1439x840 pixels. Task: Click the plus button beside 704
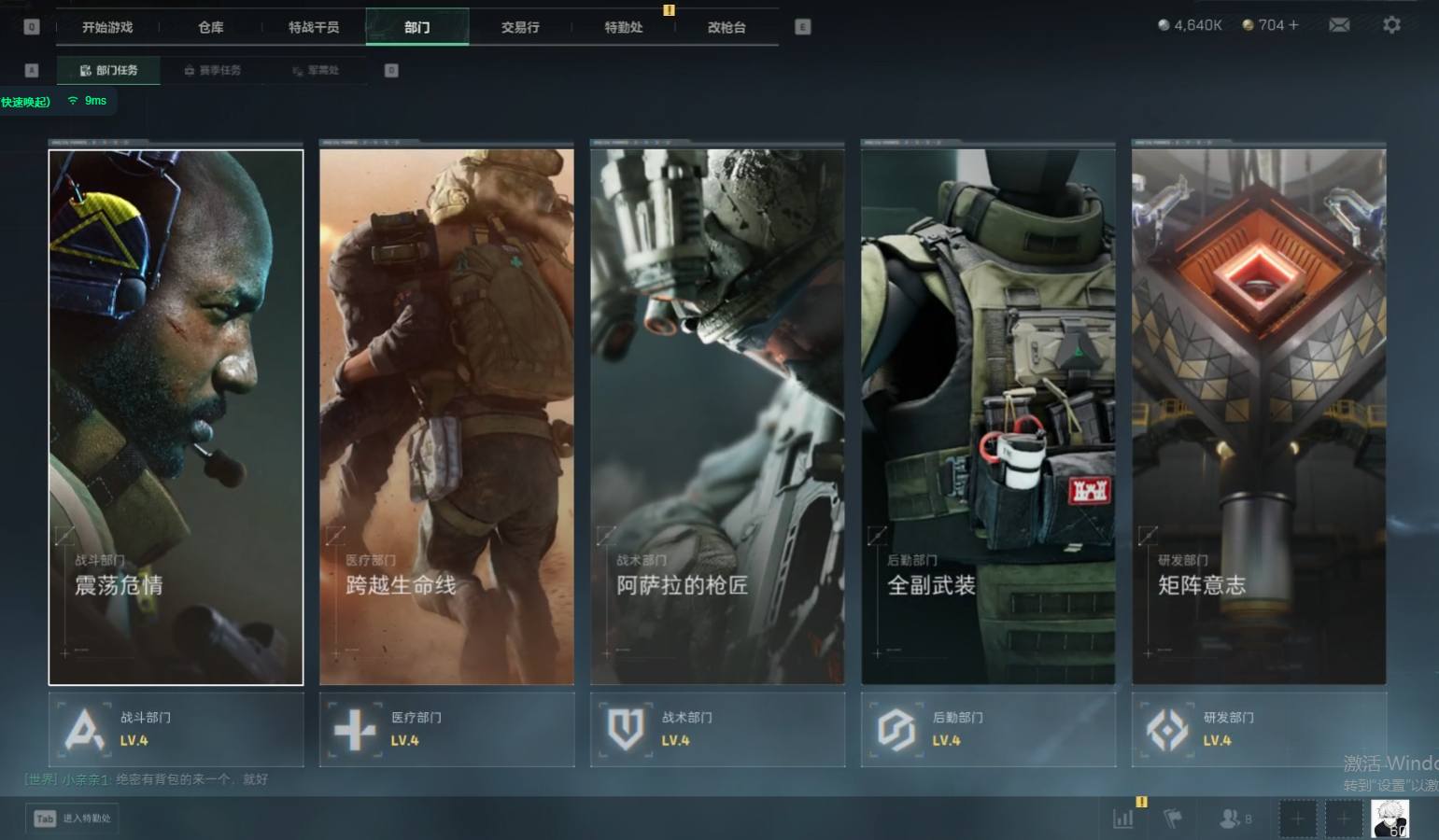coord(1293,25)
